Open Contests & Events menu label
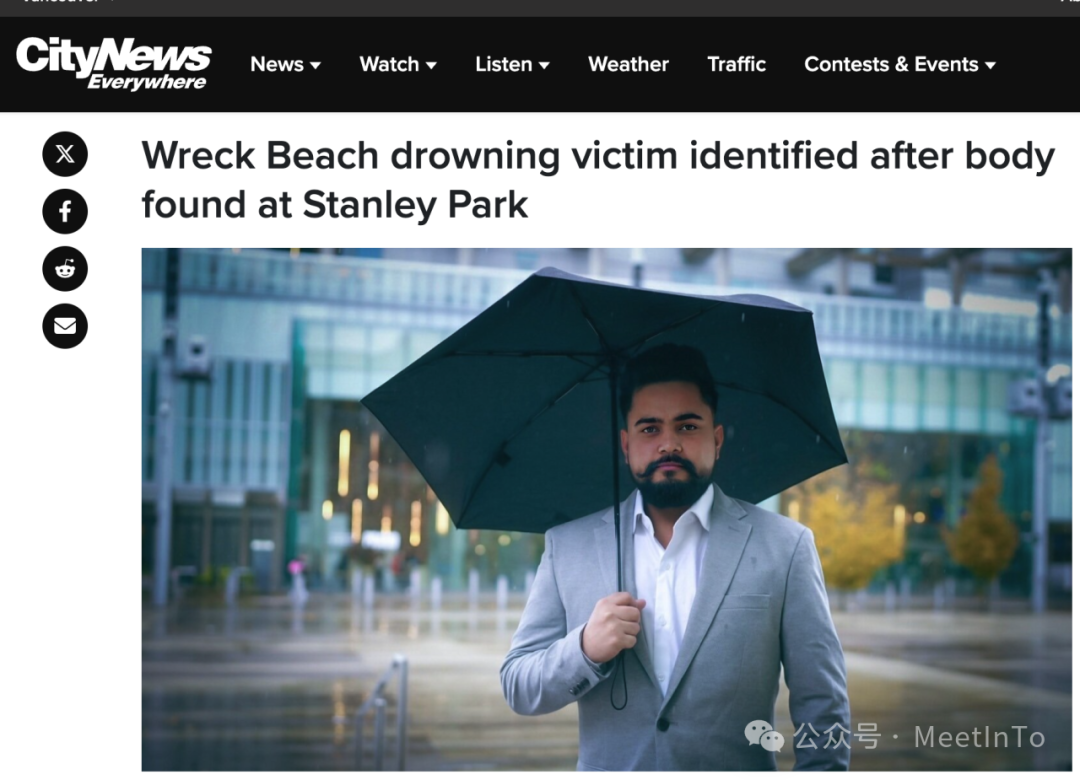This screenshot has height=780, width=1080. 891,64
